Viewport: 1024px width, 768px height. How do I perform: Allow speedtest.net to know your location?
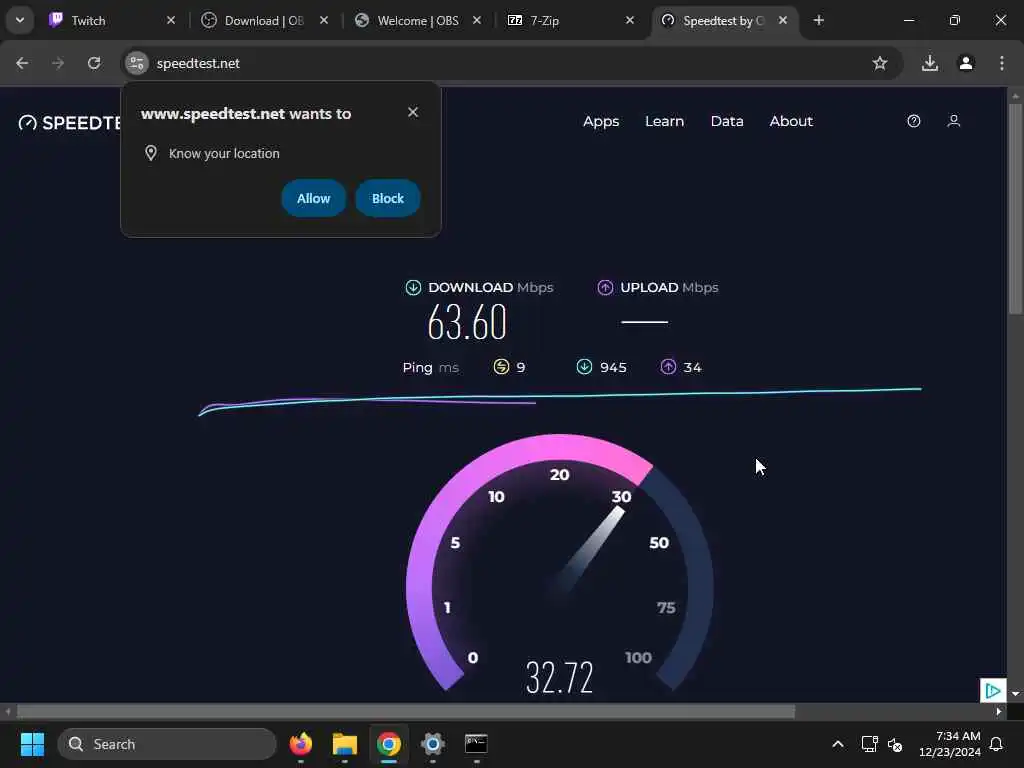tap(313, 198)
